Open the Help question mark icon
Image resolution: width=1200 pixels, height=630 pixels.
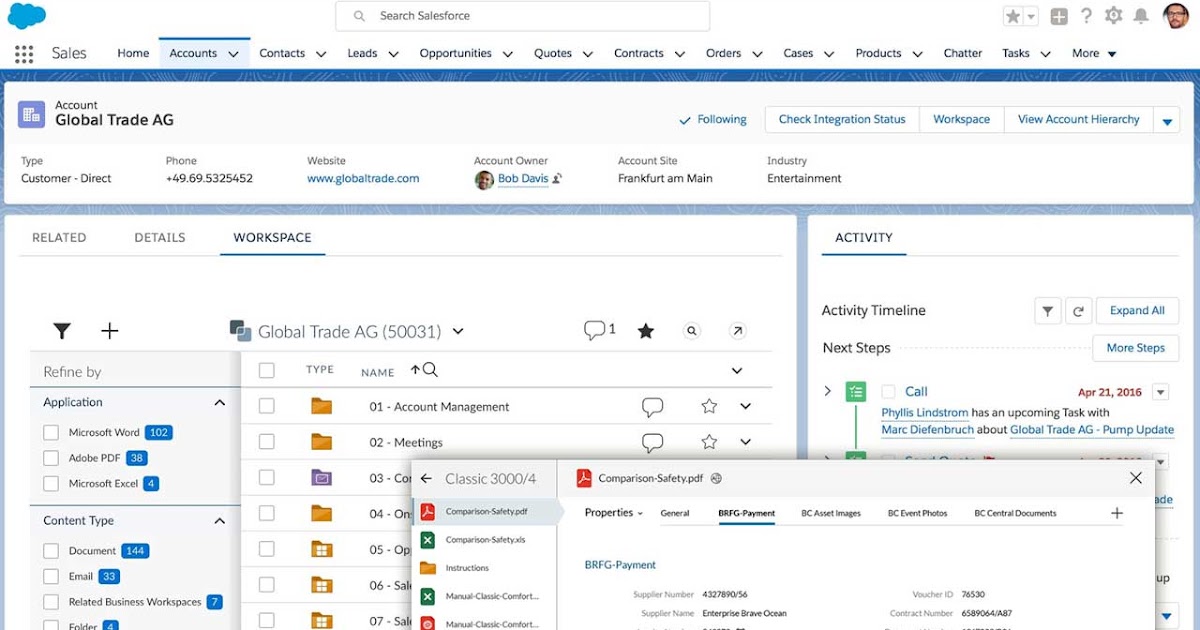click(x=1087, y=16)
